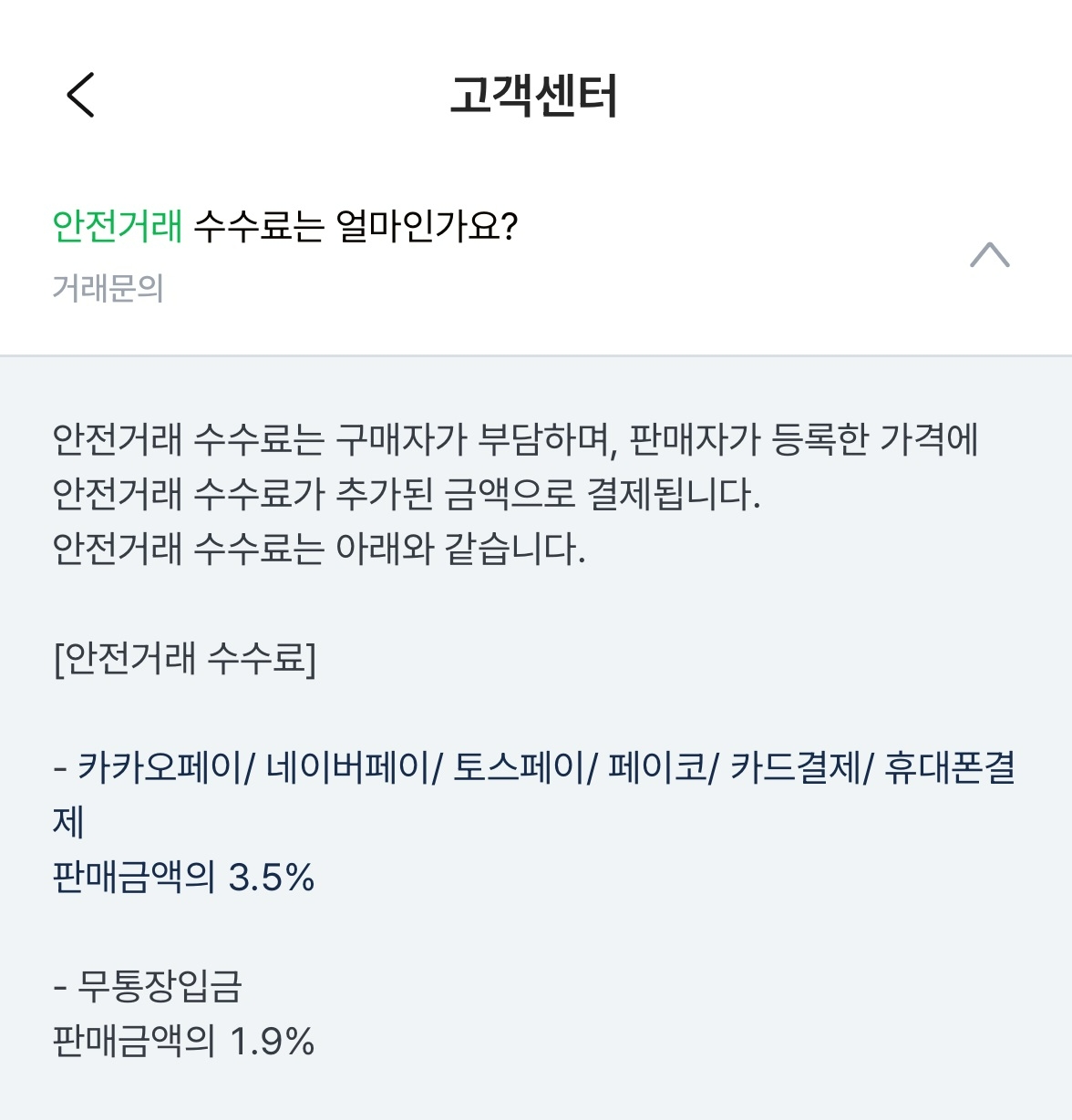Select the question 수수료는 얼마인가요?
Viewport: 1072px width, 1120px height.
pyautogui.click(x=356, y=226)
